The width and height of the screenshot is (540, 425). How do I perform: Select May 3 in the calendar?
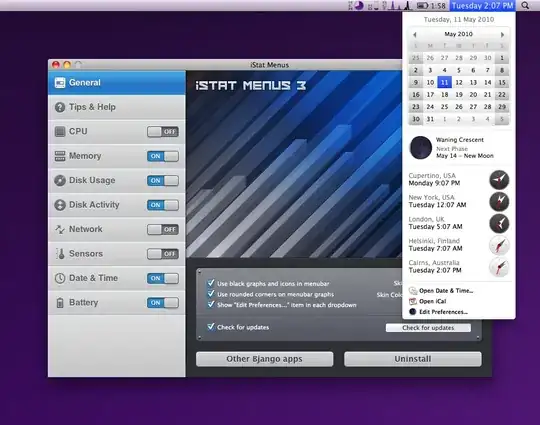tap(430, 70)
